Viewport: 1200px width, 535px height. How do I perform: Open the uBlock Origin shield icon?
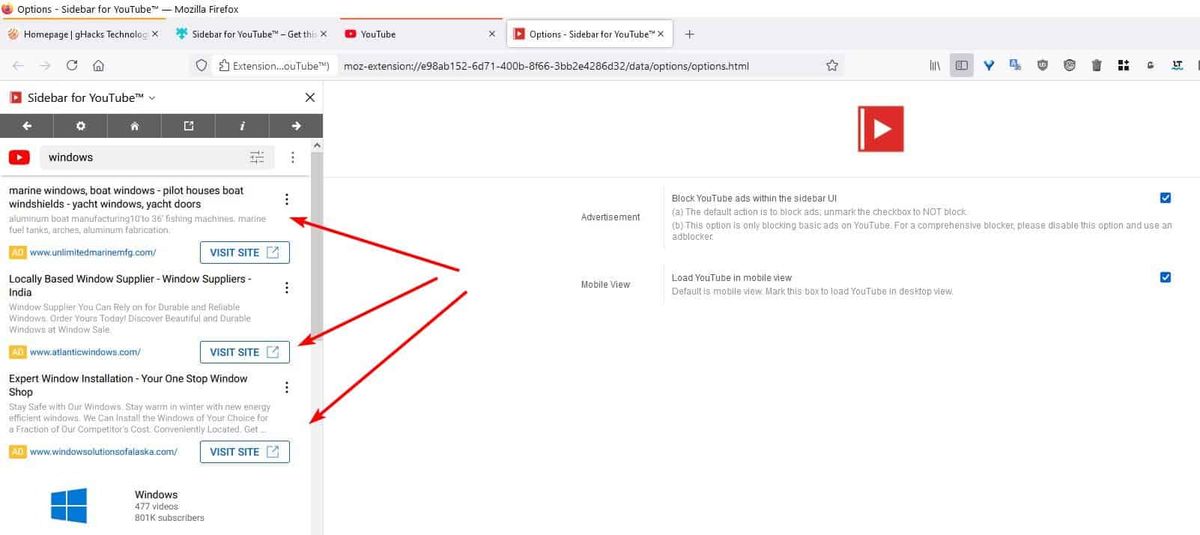point(1042,65)
